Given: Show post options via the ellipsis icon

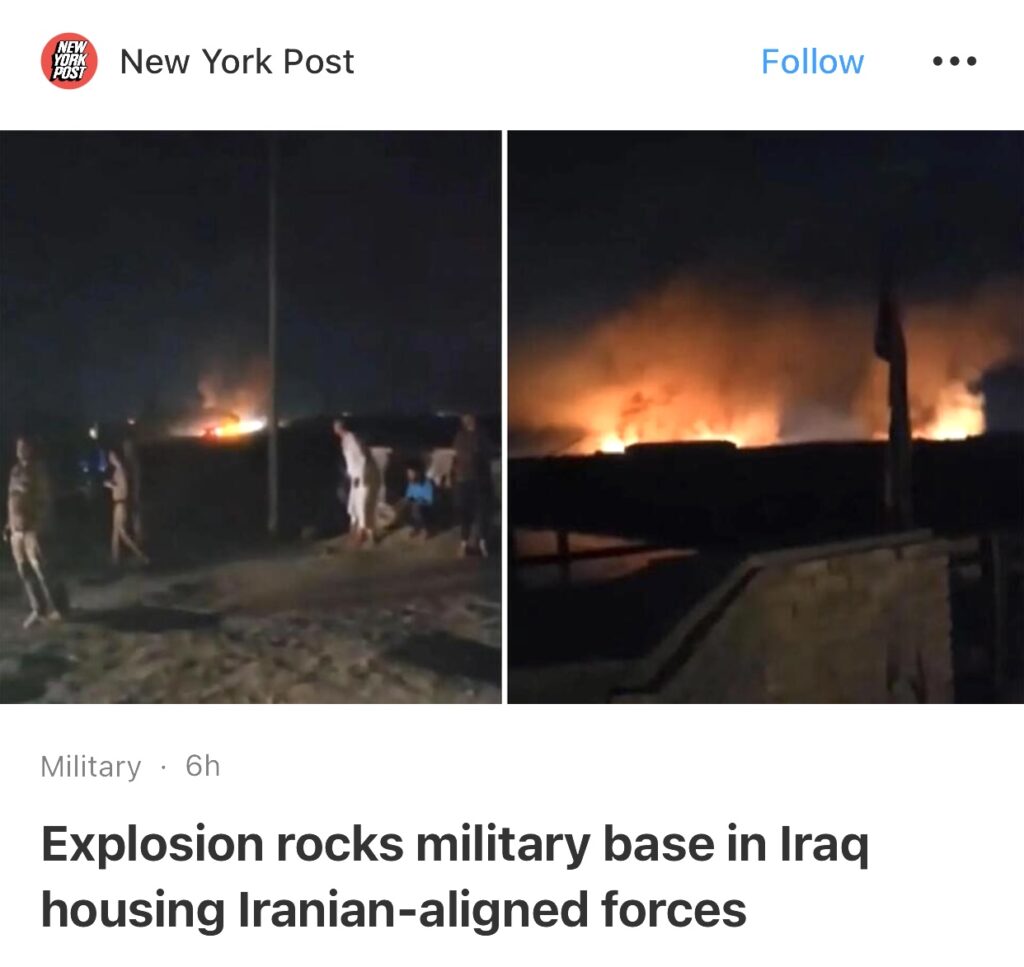Looking at the screenshot, I should pos(954,61).
